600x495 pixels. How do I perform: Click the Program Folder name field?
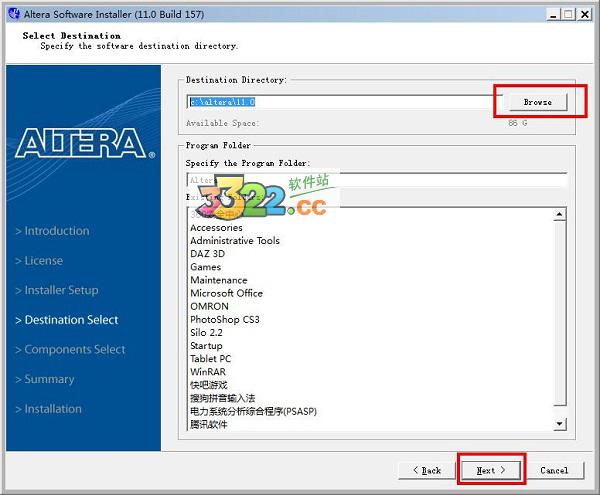coord(377,180)
